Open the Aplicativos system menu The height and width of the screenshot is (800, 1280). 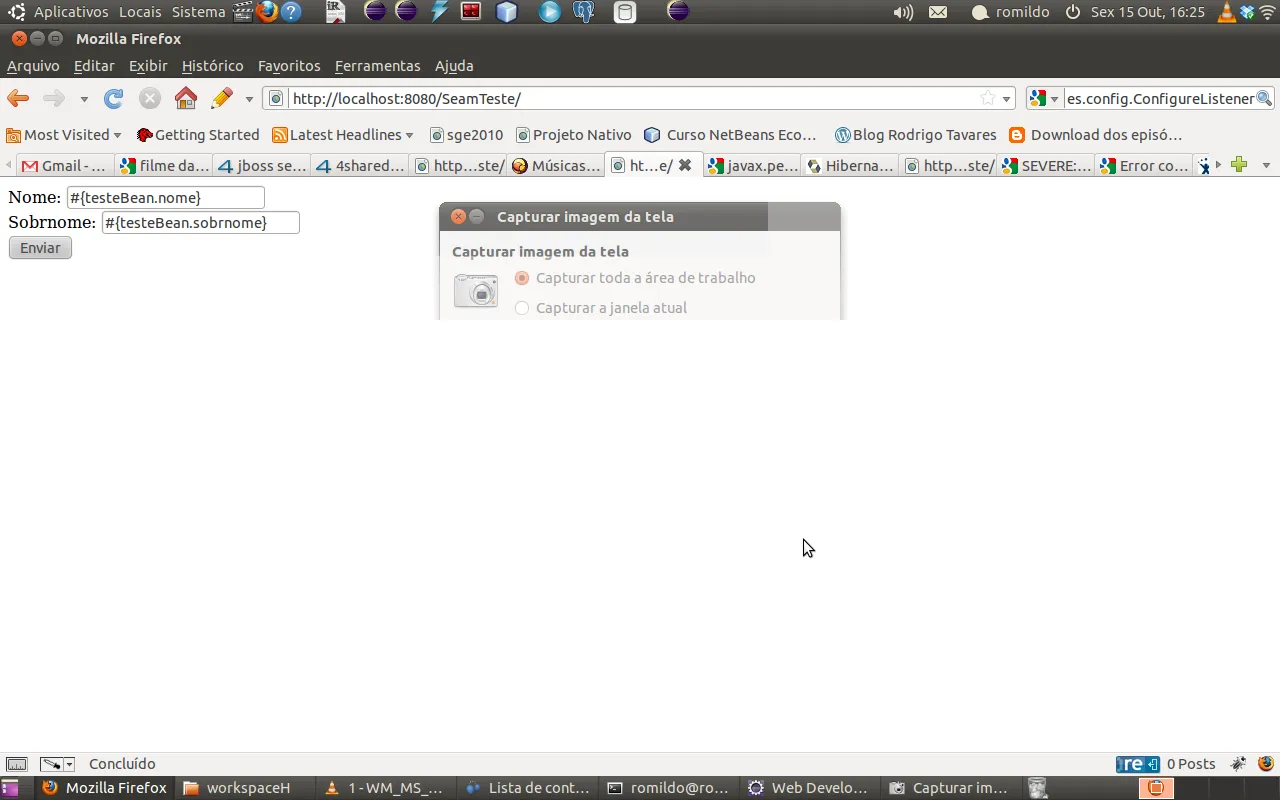(x=70, y=12)
